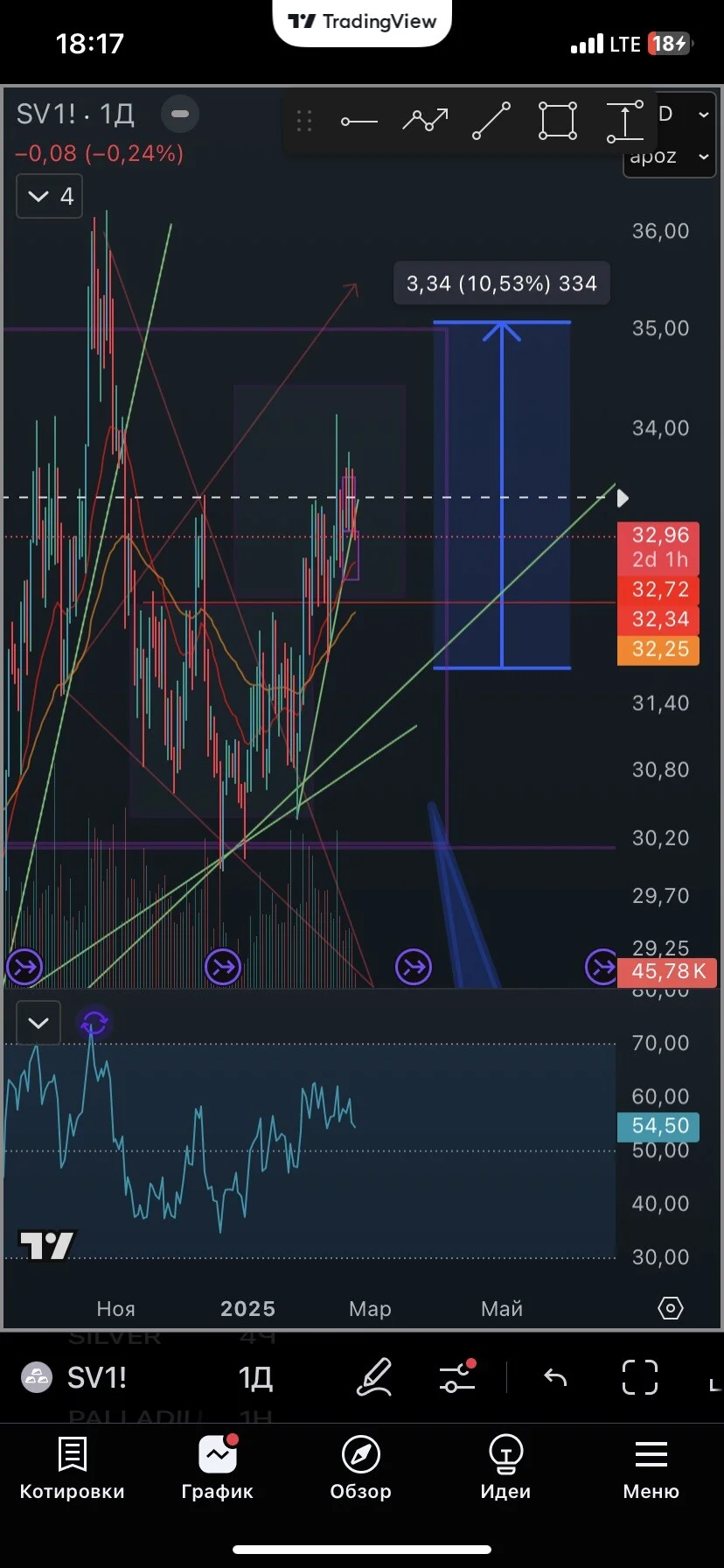This screenshot has height=1568, width=724.
Task: Open the pen drawing tools
Action: point(374,1377)
